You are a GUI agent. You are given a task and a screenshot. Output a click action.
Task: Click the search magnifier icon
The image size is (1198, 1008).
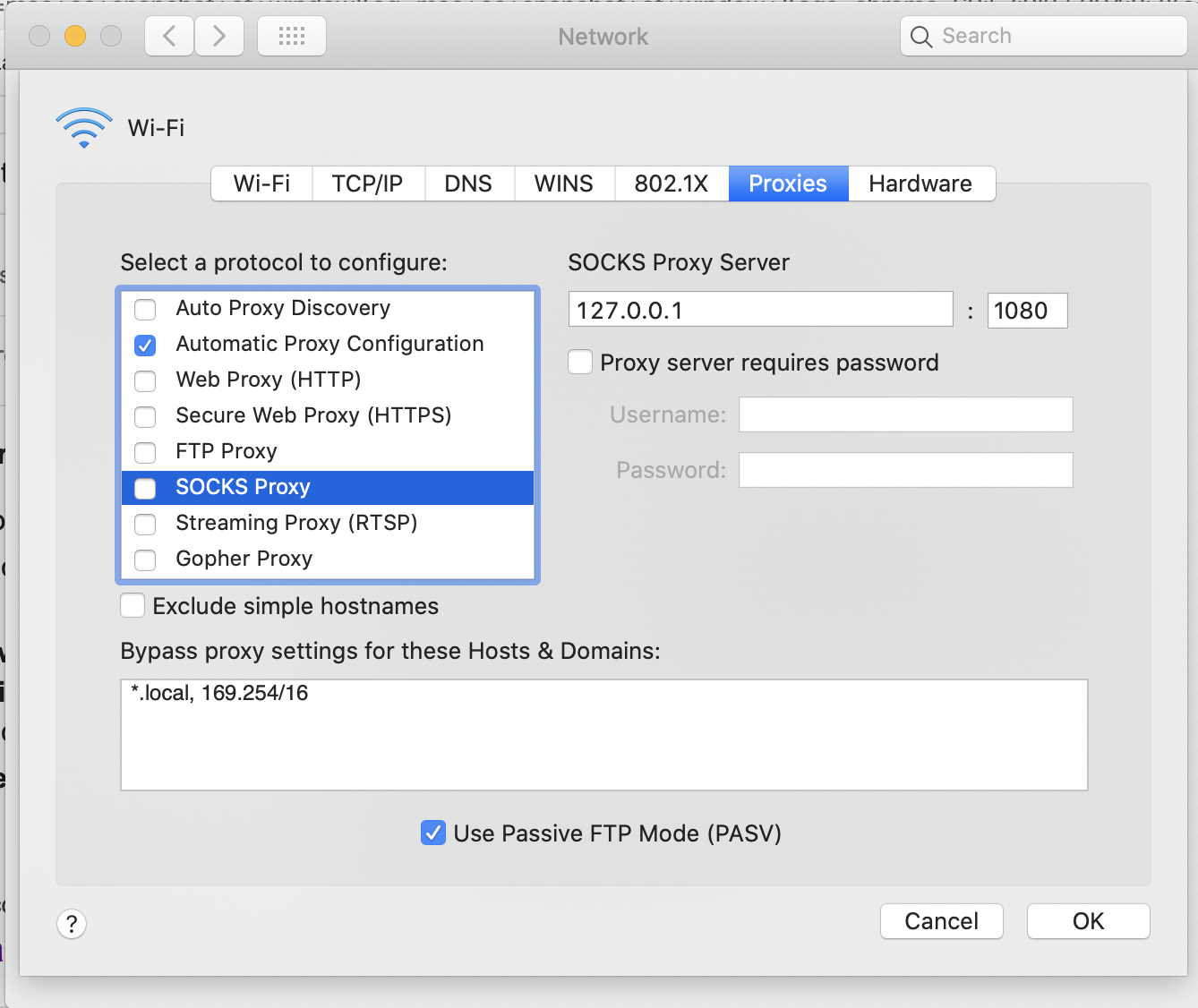coord(921,37)
